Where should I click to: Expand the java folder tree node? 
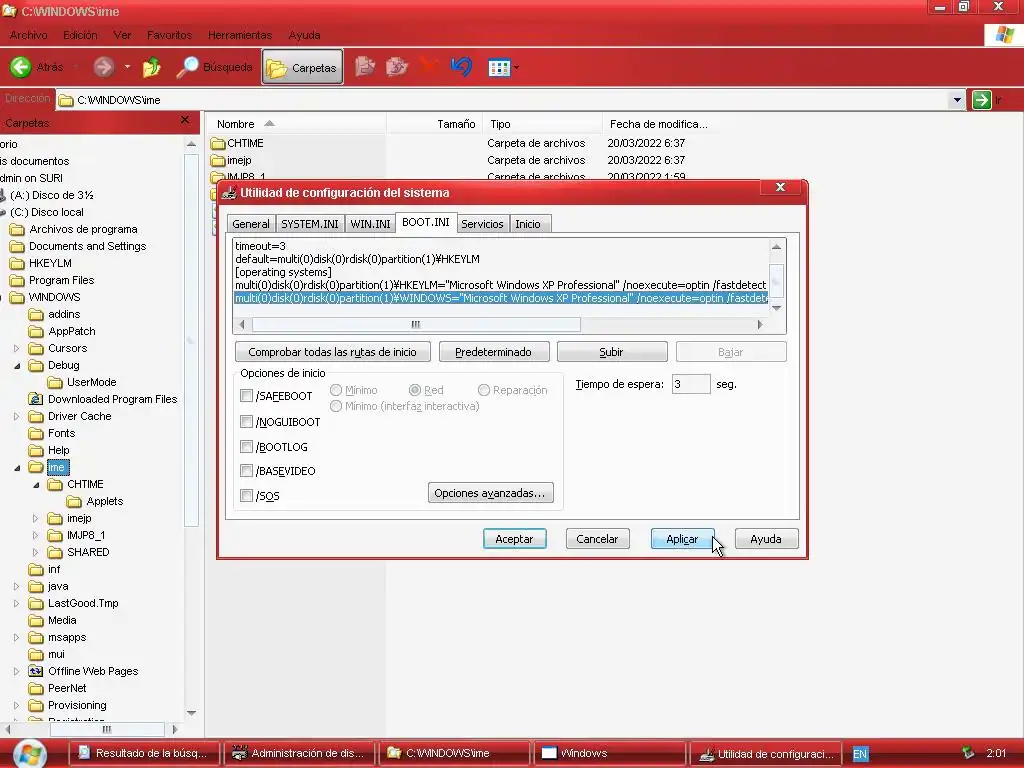[x=17, y=586]
